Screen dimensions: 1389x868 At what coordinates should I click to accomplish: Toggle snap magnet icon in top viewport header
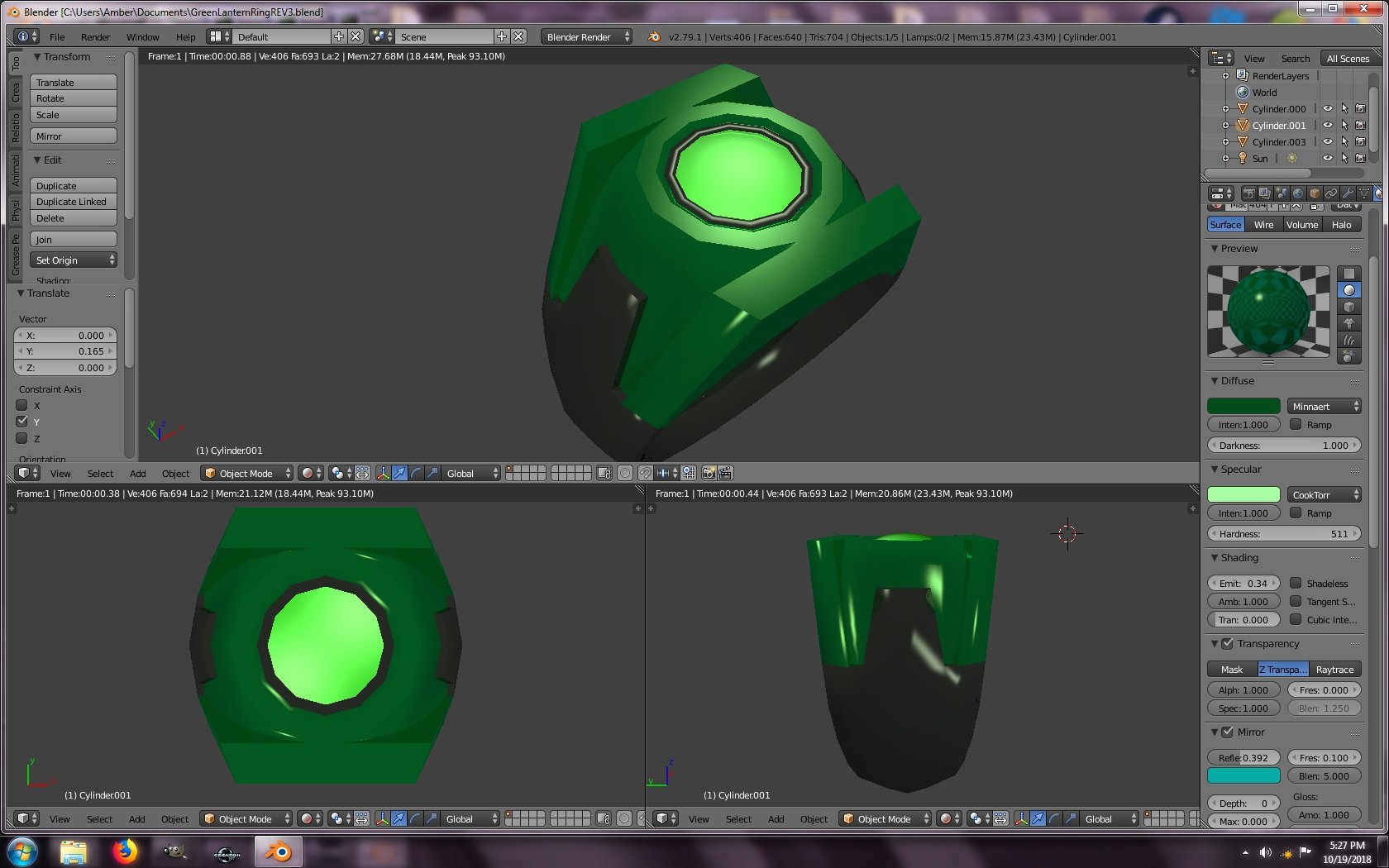click(x=645, y=473)
